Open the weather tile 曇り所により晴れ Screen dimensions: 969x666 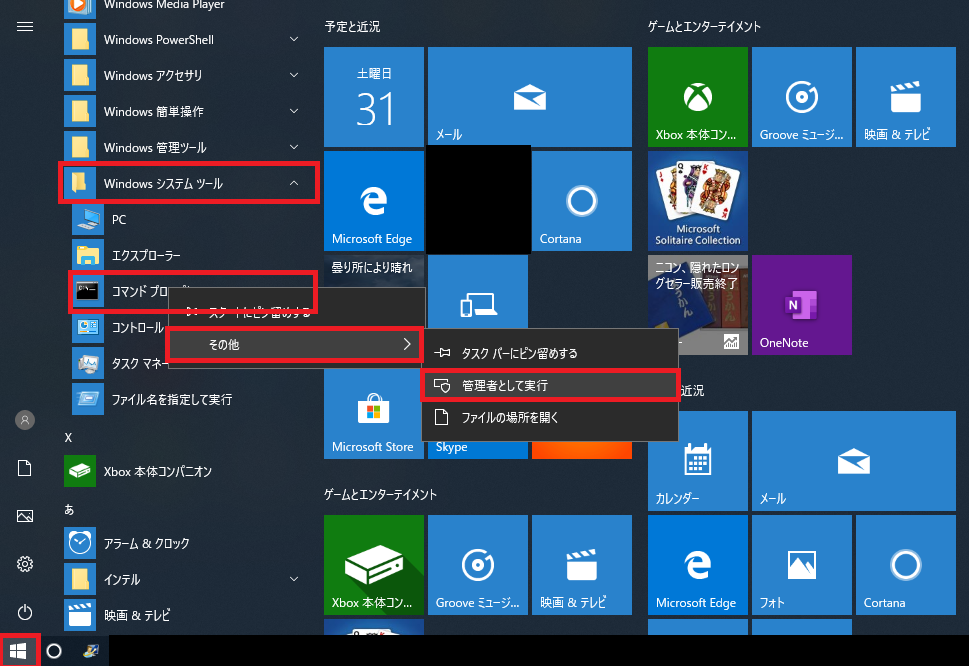coord(374,271)
